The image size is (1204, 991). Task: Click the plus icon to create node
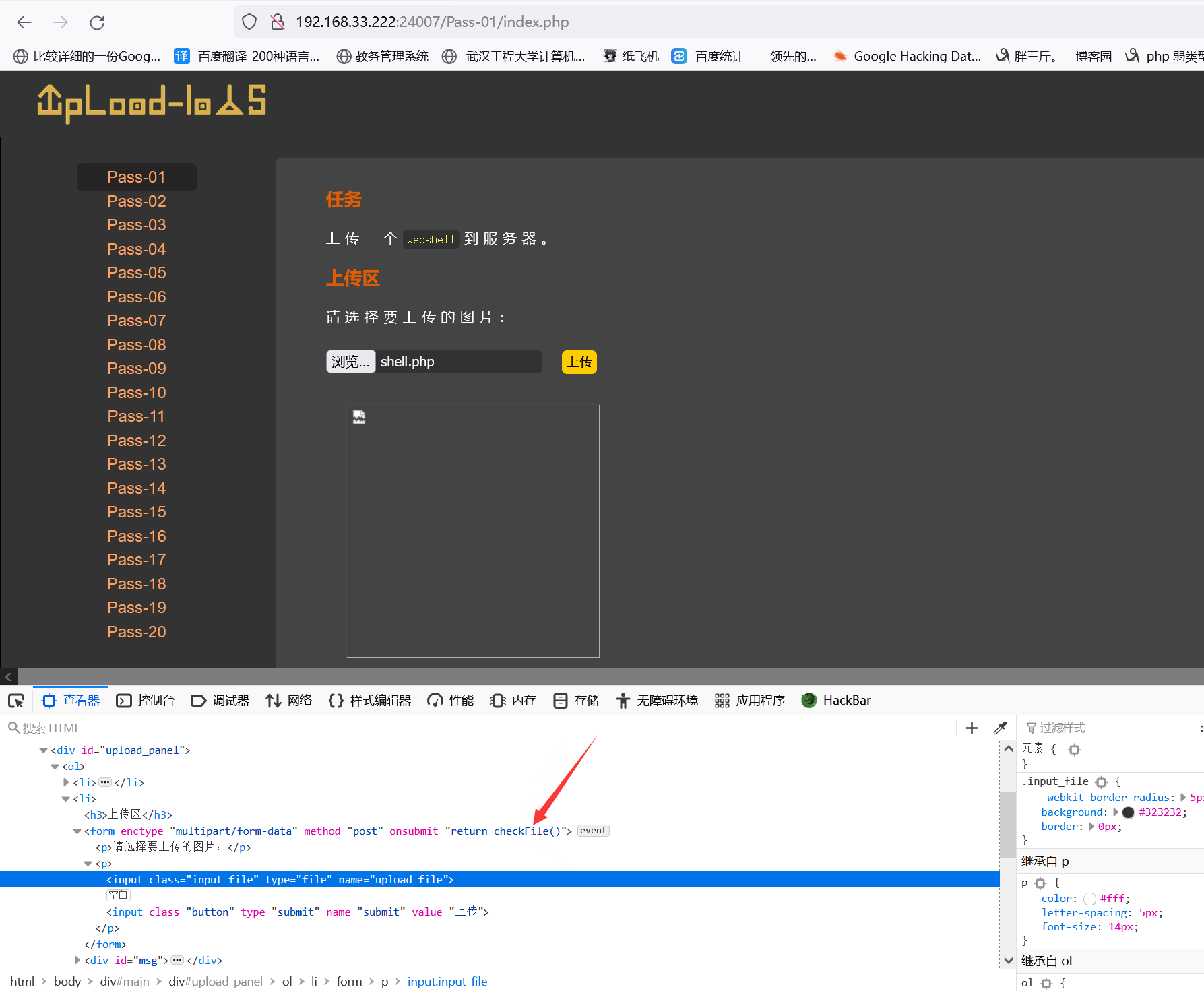click(972, 728)
